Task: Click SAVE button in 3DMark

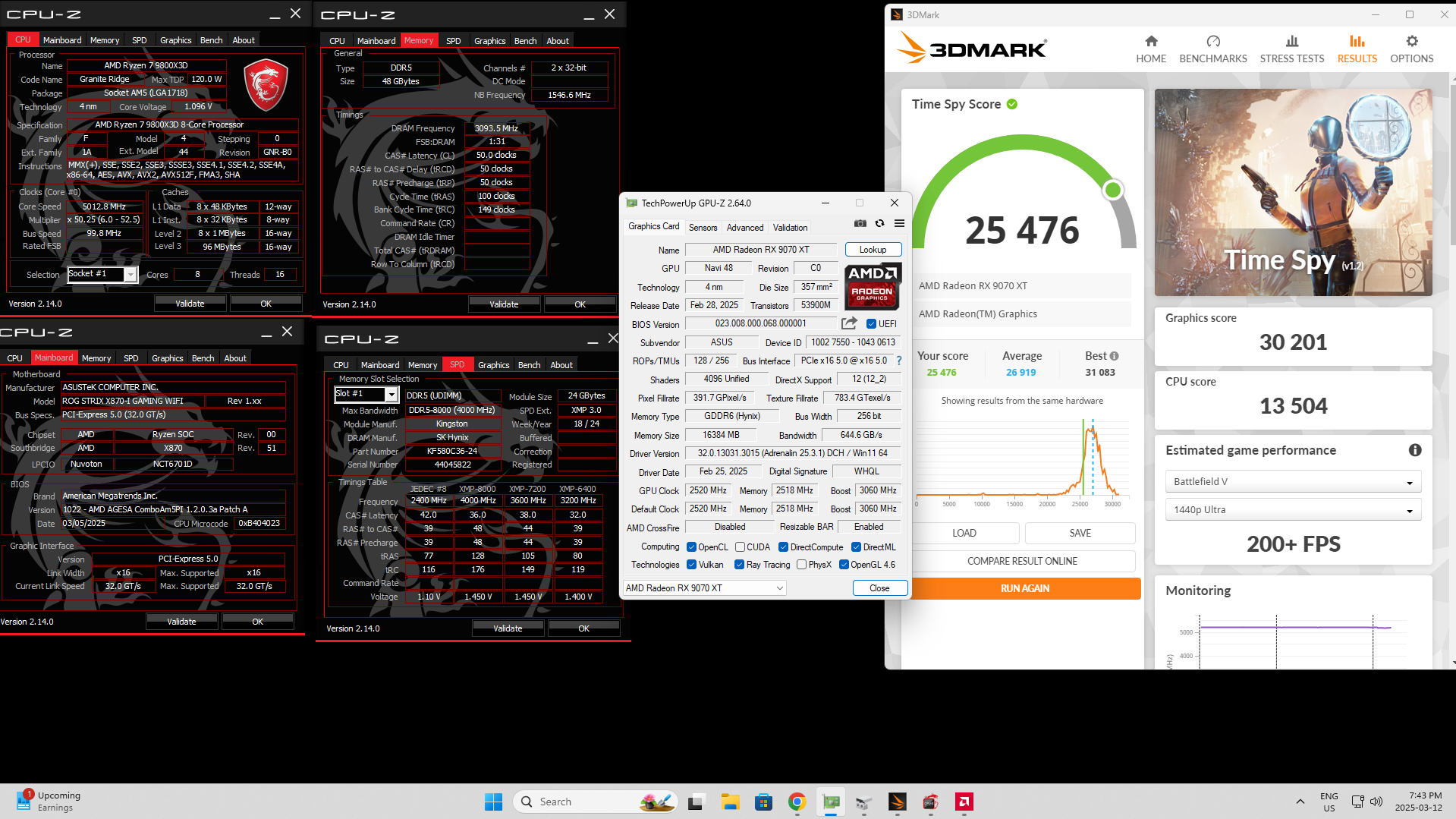Action: (x=1080, y=533)
